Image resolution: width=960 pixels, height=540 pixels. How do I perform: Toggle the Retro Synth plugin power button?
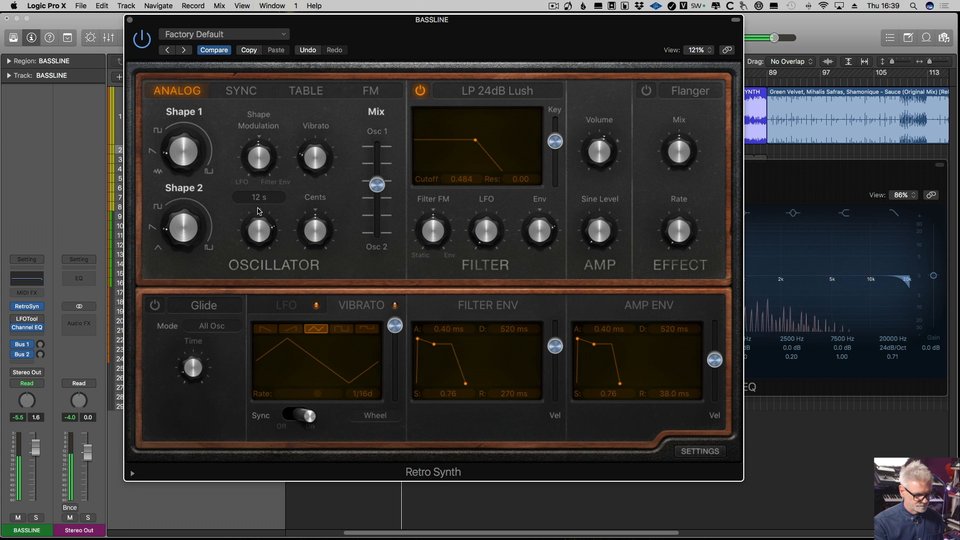point(142,39)
